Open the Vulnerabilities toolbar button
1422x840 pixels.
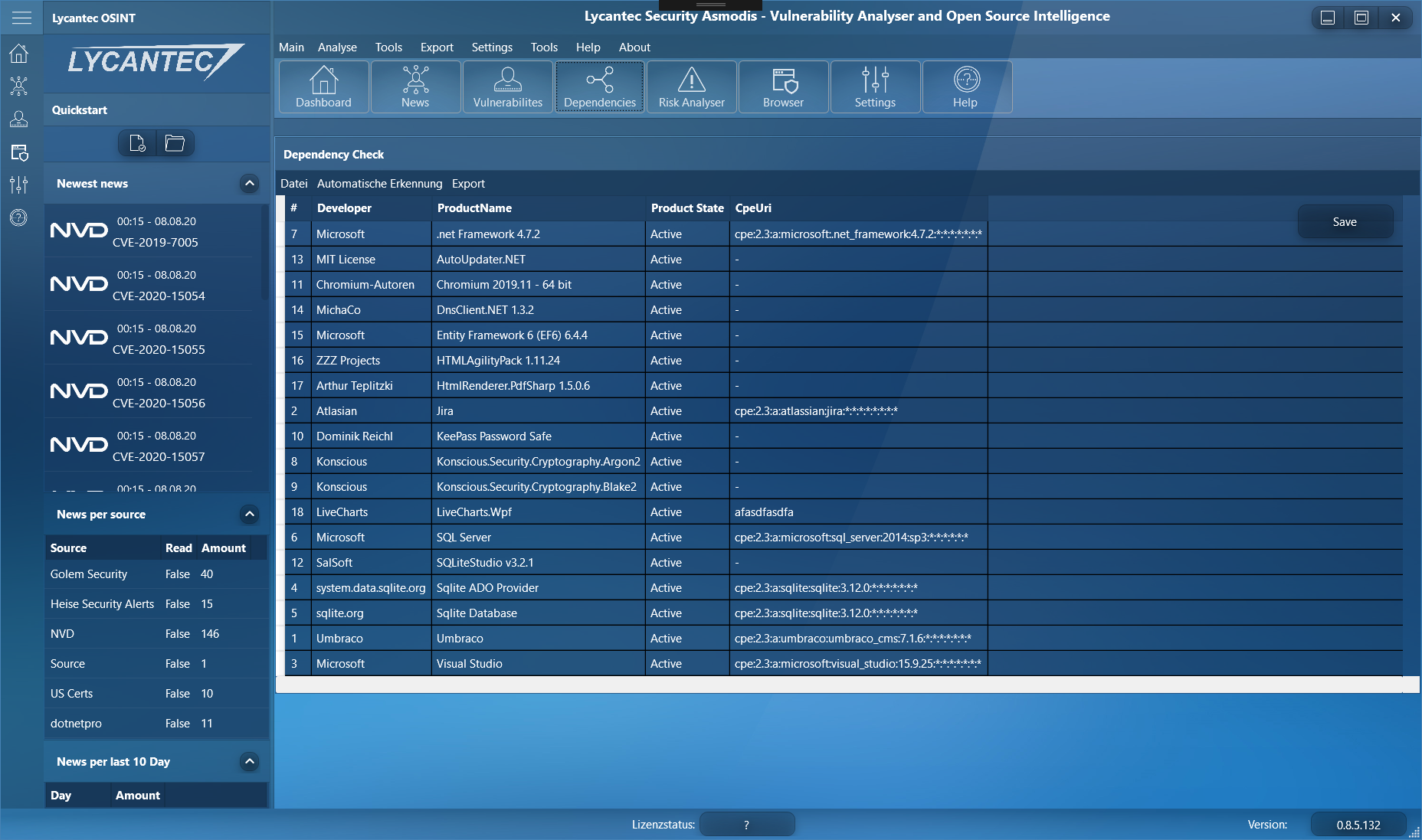pos(507,87)
